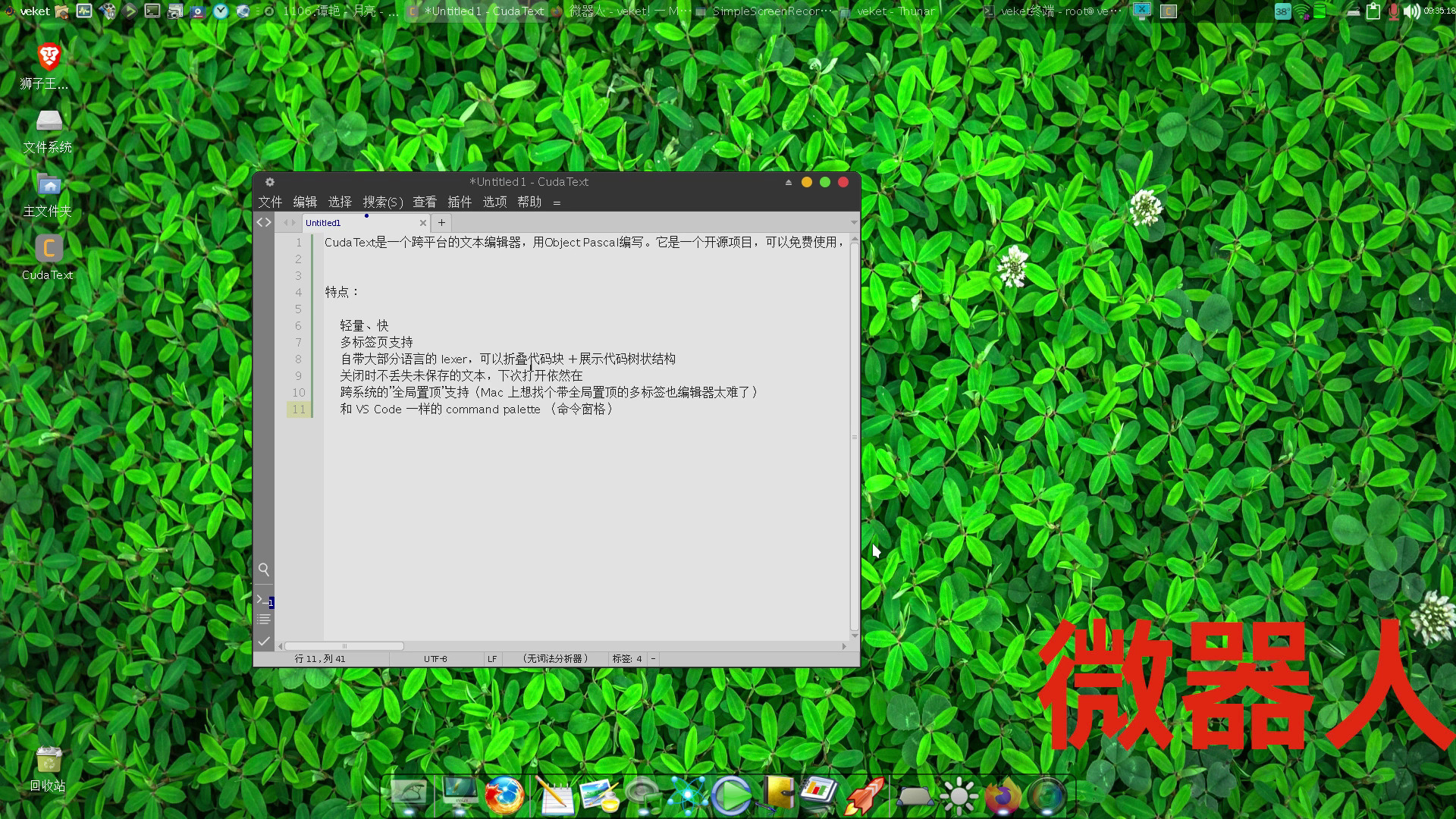Click the left tab scroll arrow
1456x819 pixels.
pyautogui.click(x=286, y=223)
